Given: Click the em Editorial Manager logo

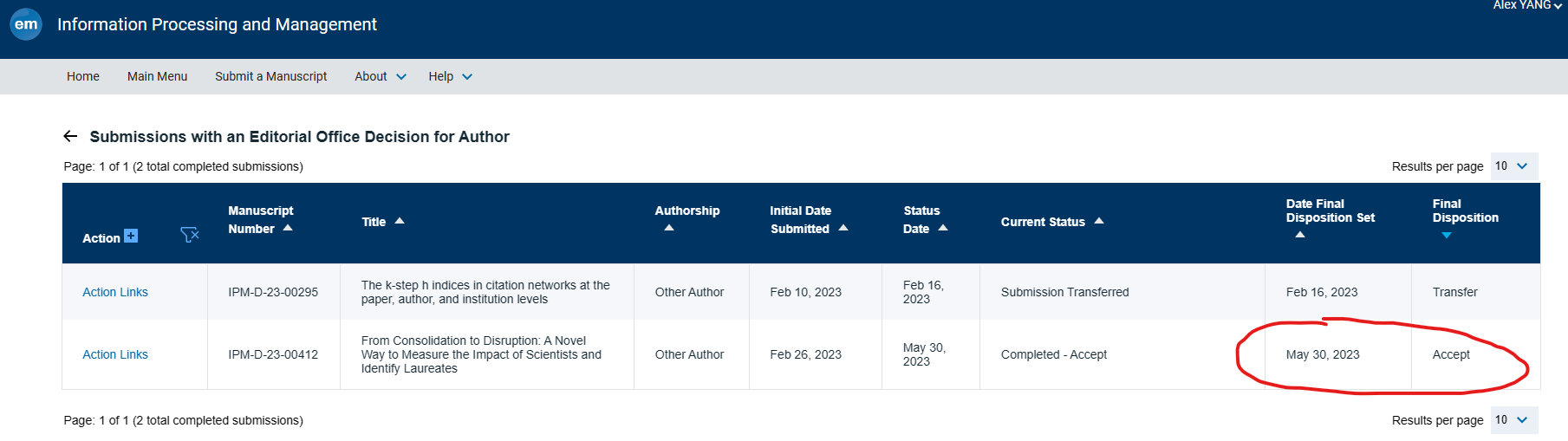Looking at the screenshot, I should coord(26,24).
